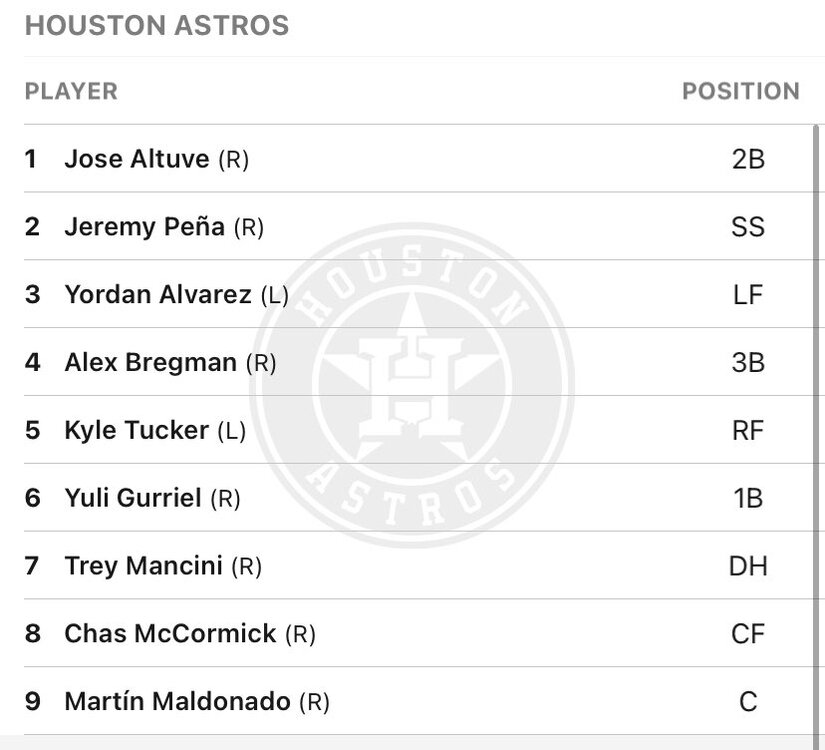Viewport: 825px width, 750px height.
Task: Click the DH position for Mancini
Action: pos(748,566)
